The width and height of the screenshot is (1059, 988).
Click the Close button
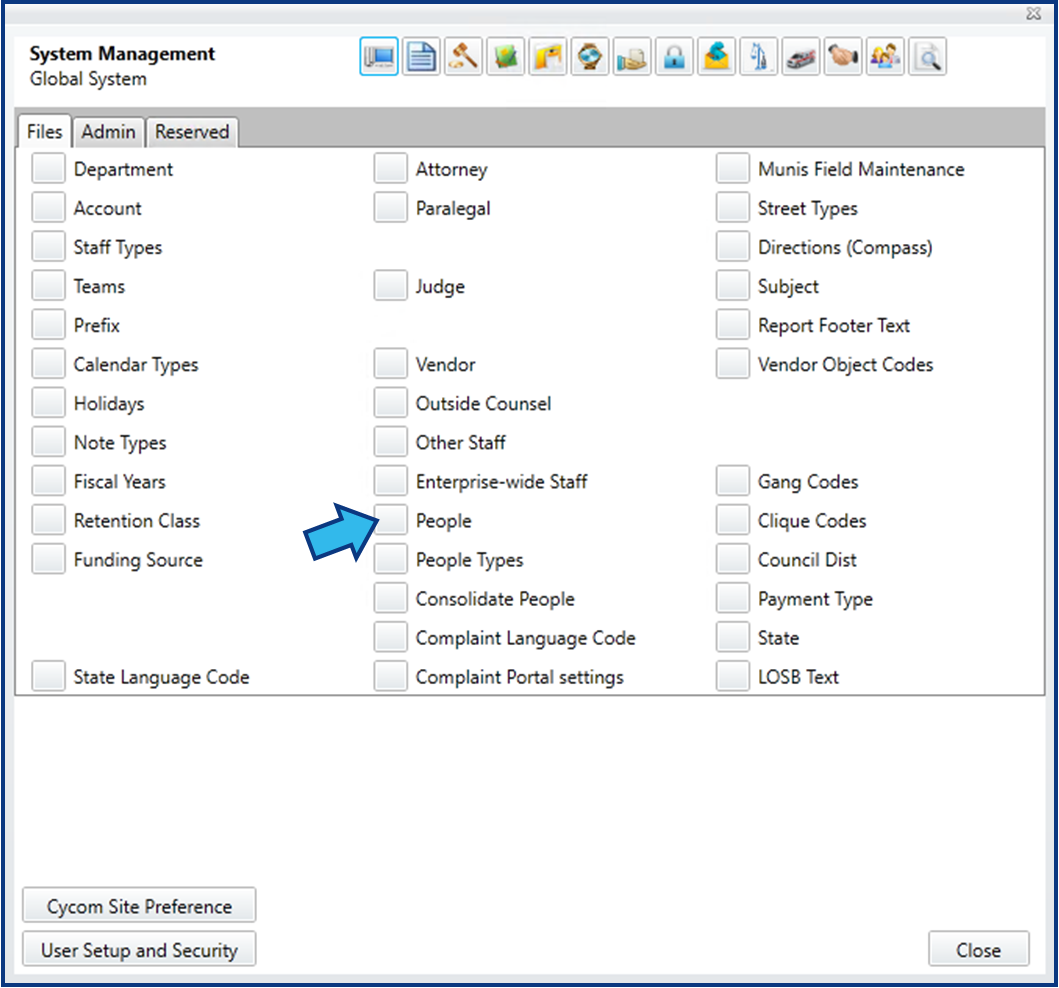979,950
